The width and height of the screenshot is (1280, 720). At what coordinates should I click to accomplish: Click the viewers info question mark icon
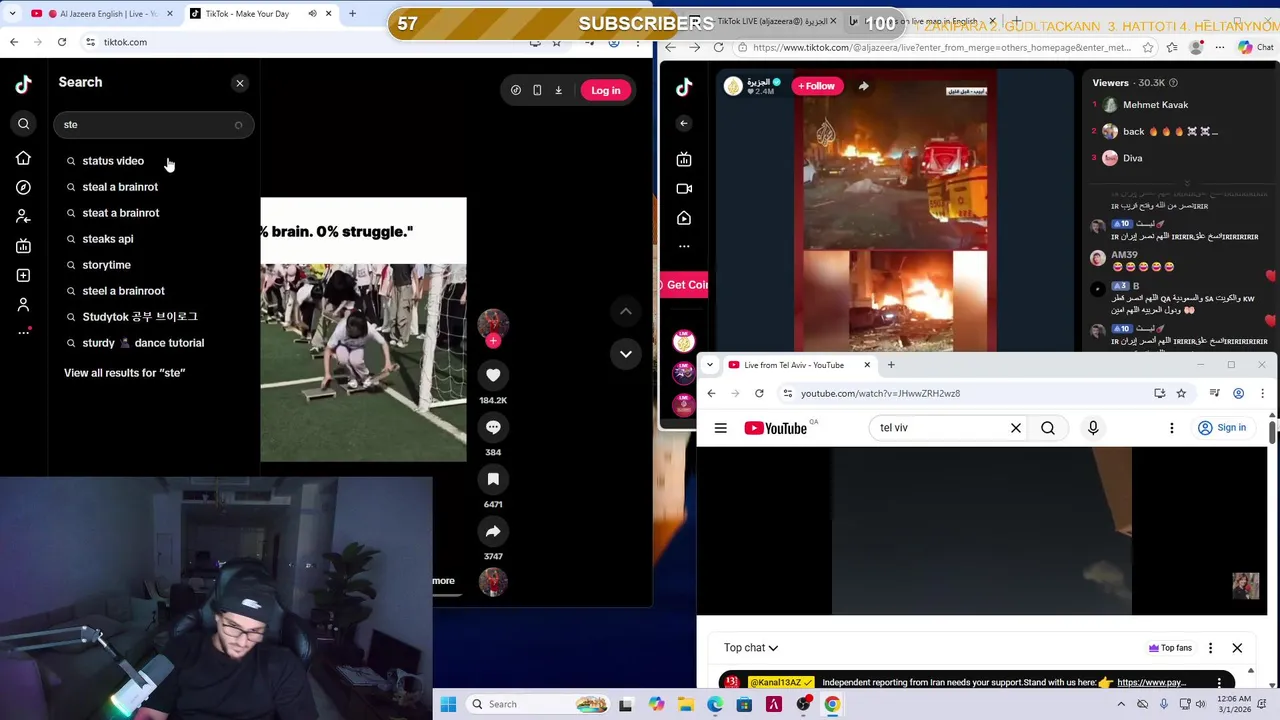[x=1173, y=83]
